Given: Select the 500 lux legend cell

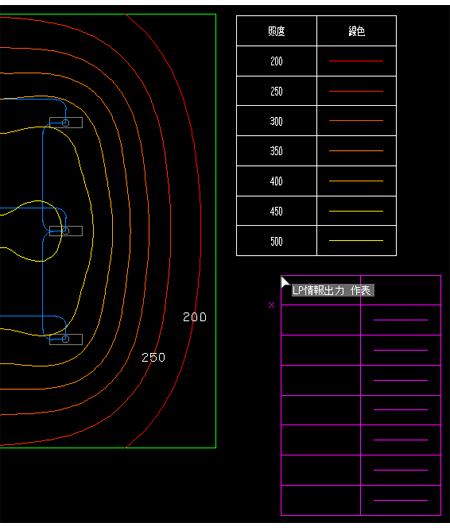Looking at the screenshot, I should (x=276, y=241).
